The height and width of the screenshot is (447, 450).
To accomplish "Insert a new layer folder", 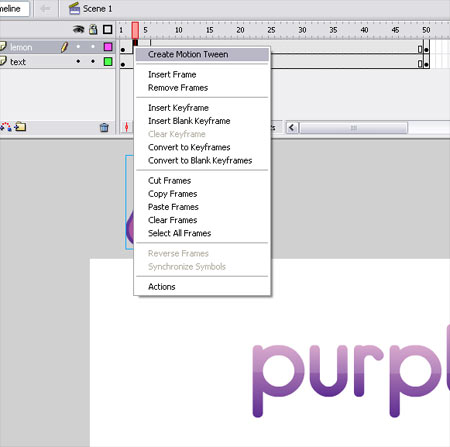I will click(20, 127).
